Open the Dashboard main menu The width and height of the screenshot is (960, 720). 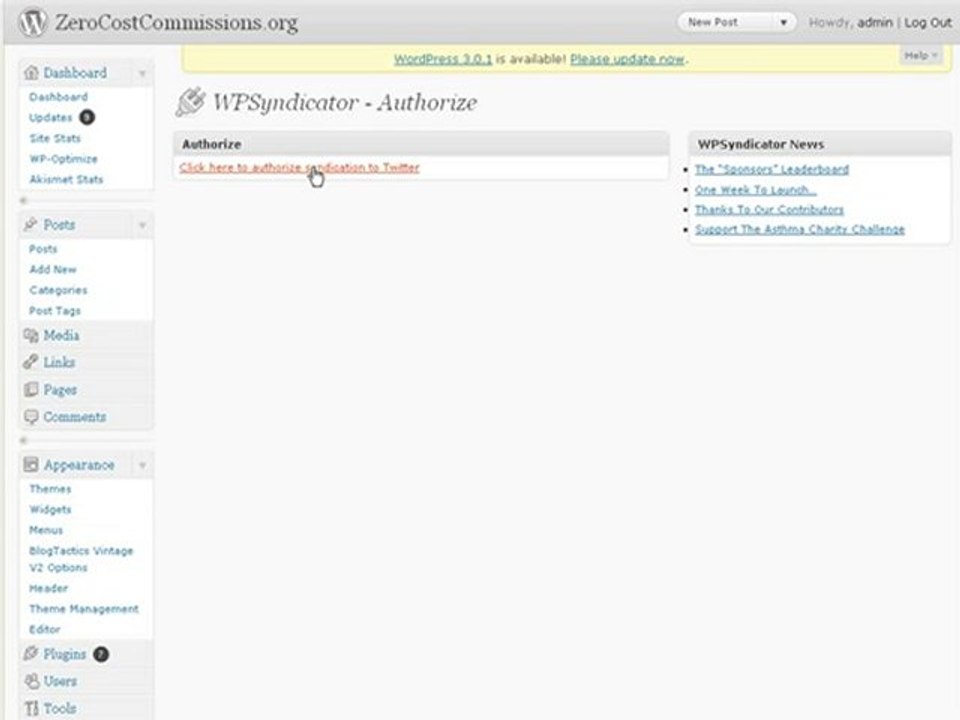coord(75,73)
